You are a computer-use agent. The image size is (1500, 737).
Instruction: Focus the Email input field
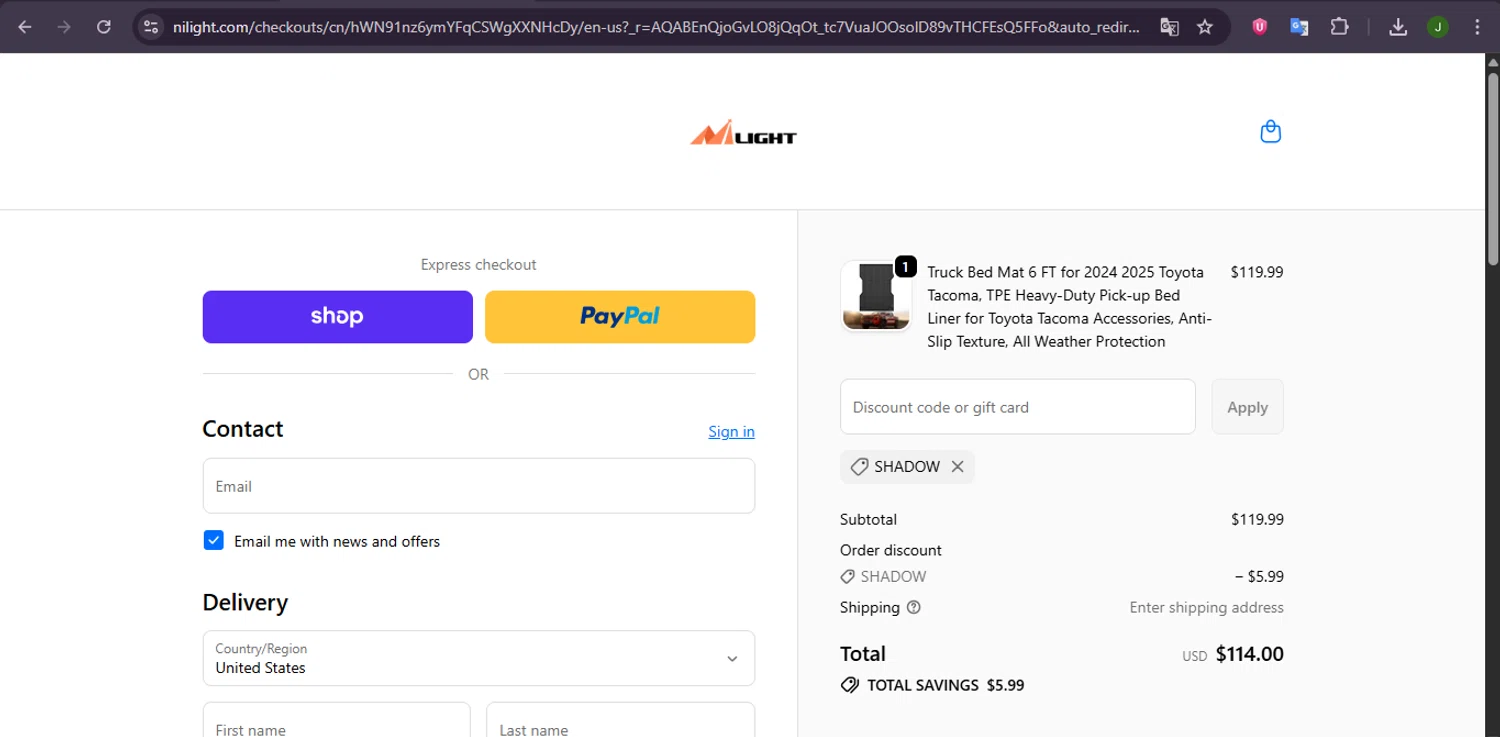tap(479, 486)
